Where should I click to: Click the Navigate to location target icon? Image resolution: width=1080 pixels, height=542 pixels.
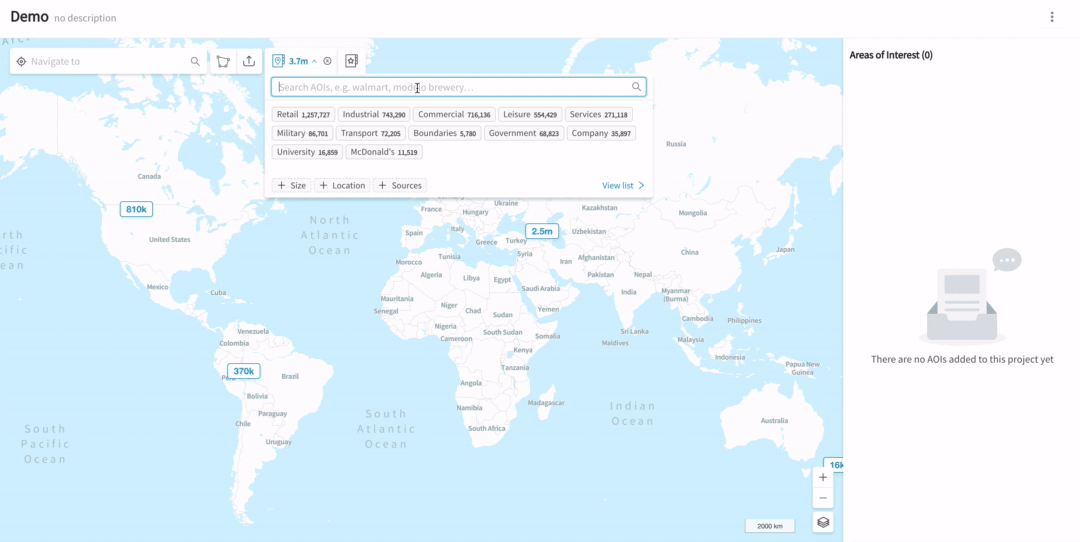coord(21,61)
